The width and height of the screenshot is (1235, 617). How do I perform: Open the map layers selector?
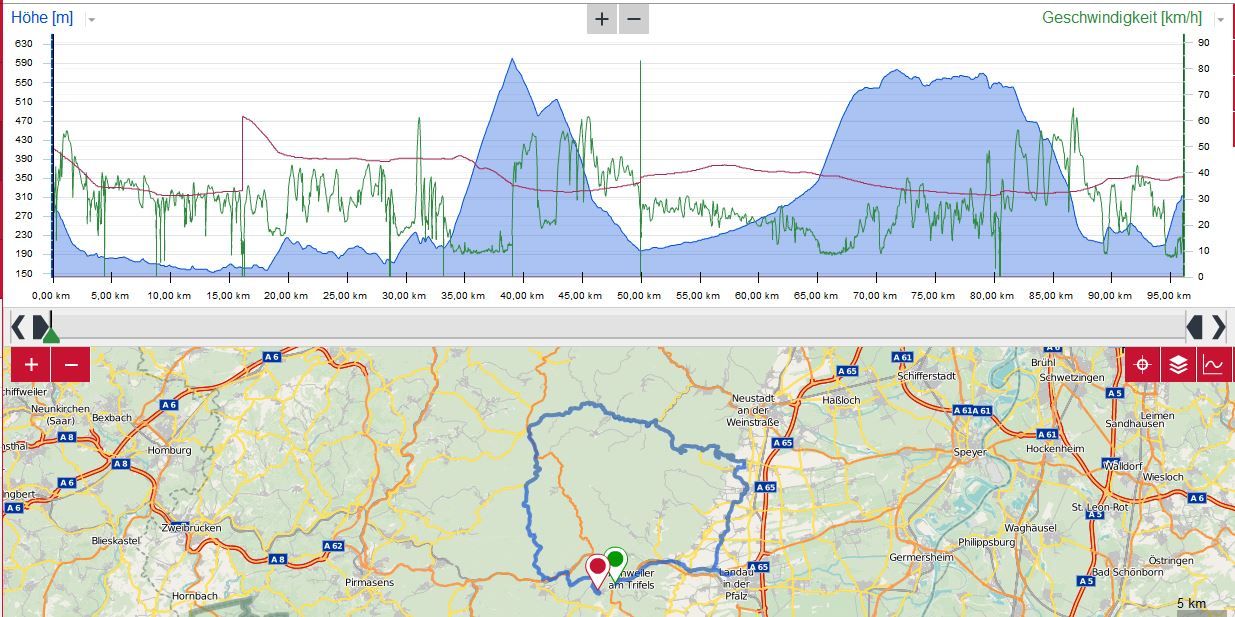[x=1179, y=365]
